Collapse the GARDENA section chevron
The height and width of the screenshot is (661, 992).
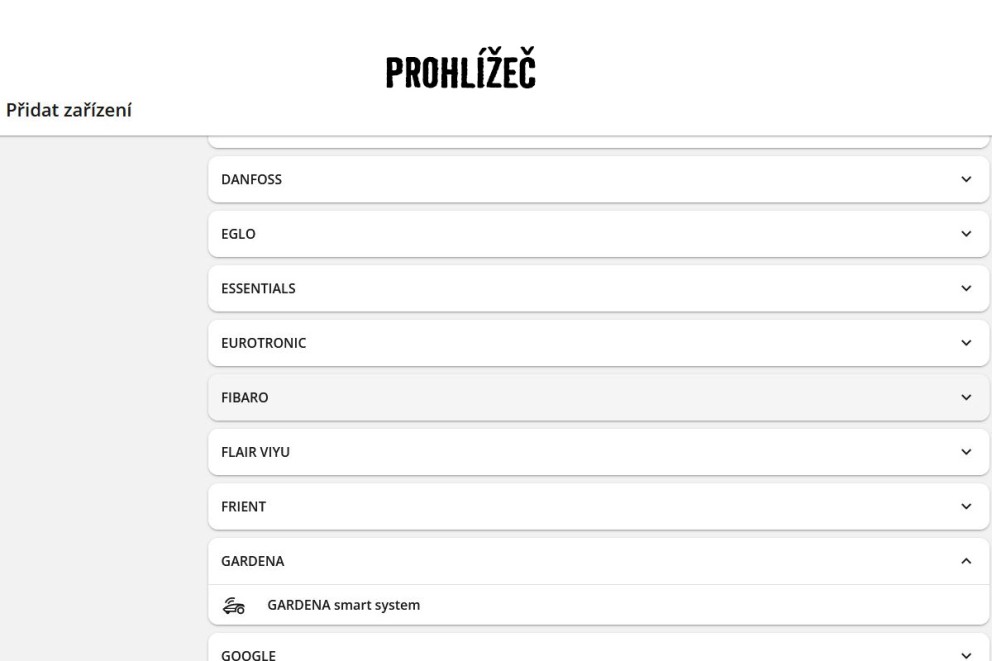point(966,561)
